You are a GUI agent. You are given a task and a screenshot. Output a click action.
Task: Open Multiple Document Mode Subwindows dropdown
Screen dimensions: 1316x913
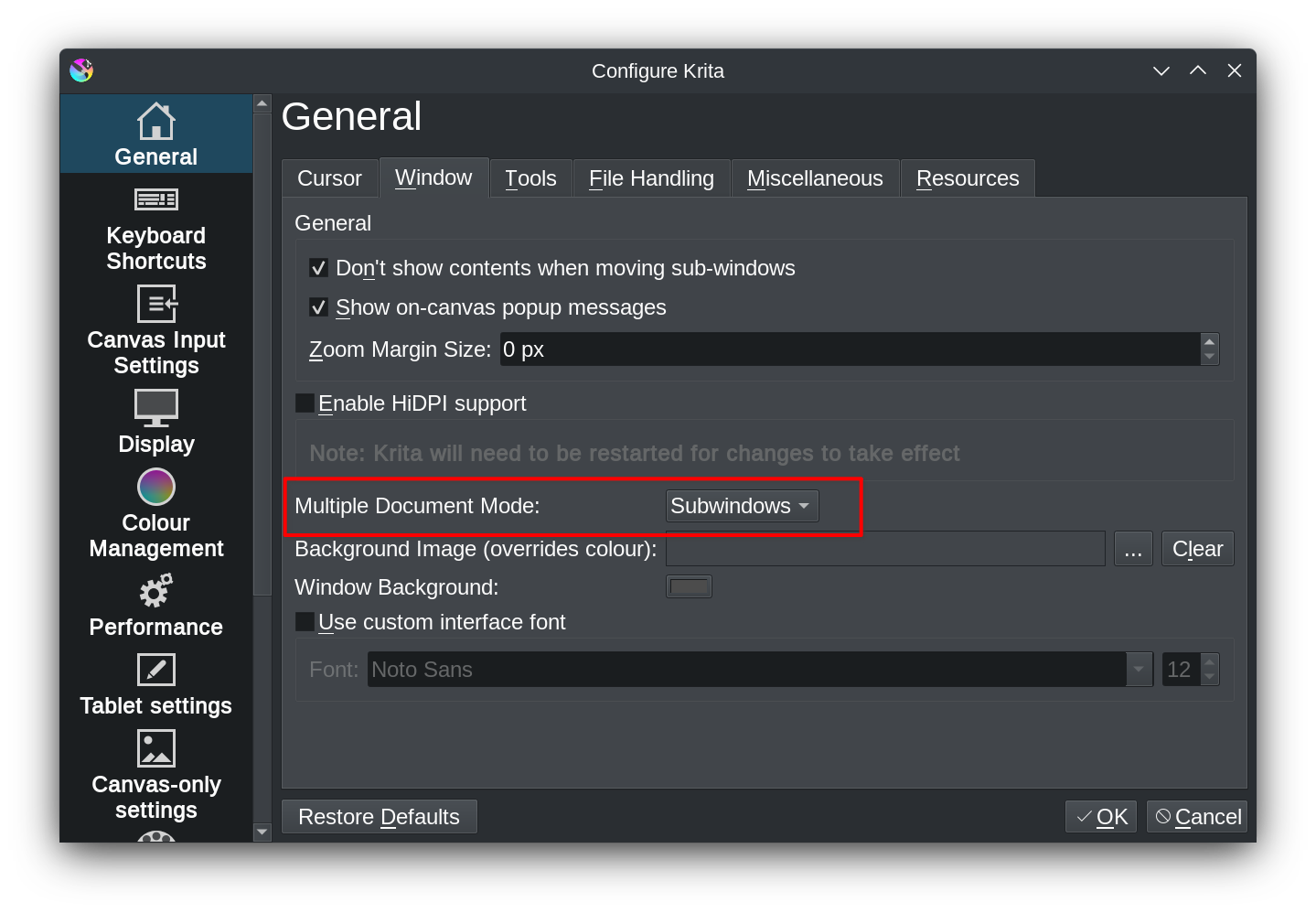742,506
